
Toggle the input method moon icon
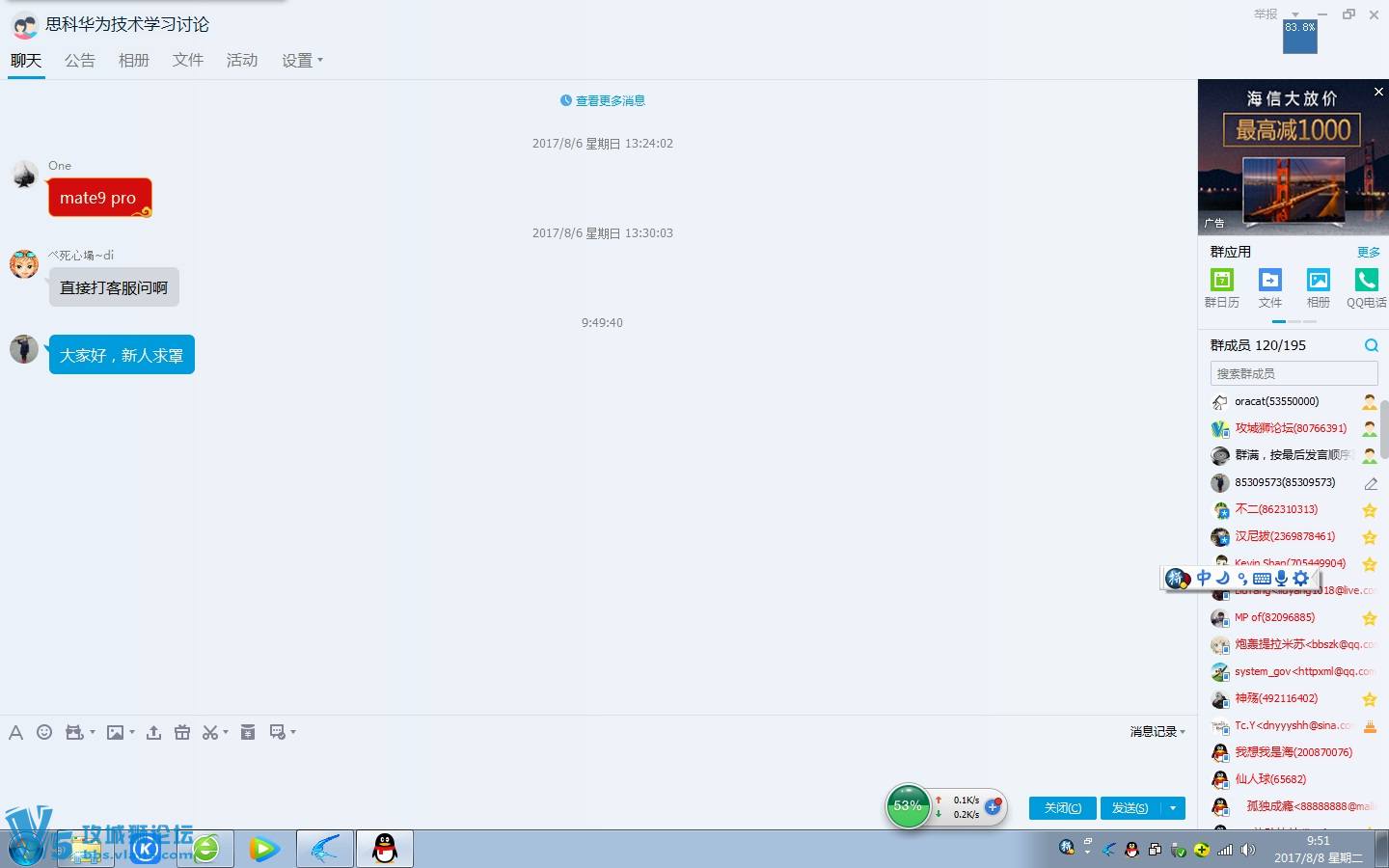tap(1223, 578)
